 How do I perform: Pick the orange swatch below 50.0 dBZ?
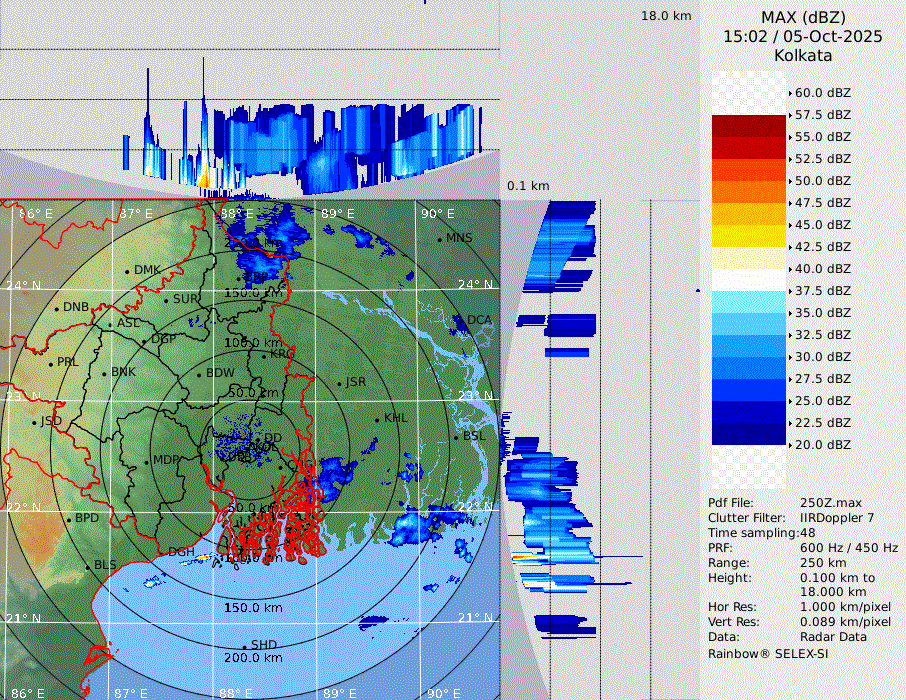(x=749, y=191)
